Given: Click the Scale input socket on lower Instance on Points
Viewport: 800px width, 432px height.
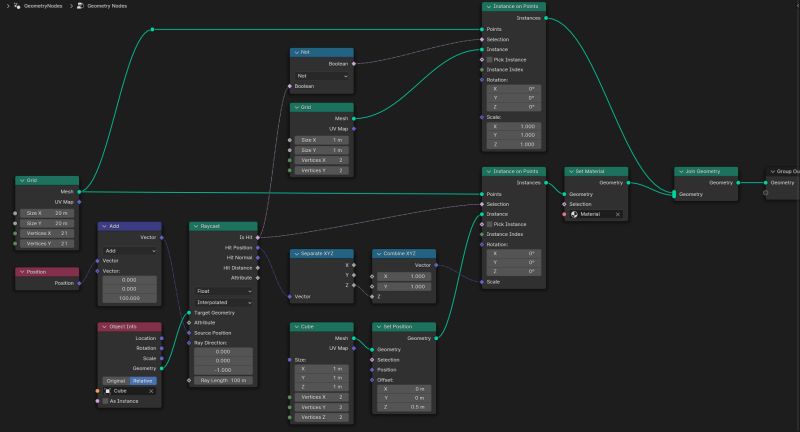Looking at the screenshot, I should coord(482,282).
